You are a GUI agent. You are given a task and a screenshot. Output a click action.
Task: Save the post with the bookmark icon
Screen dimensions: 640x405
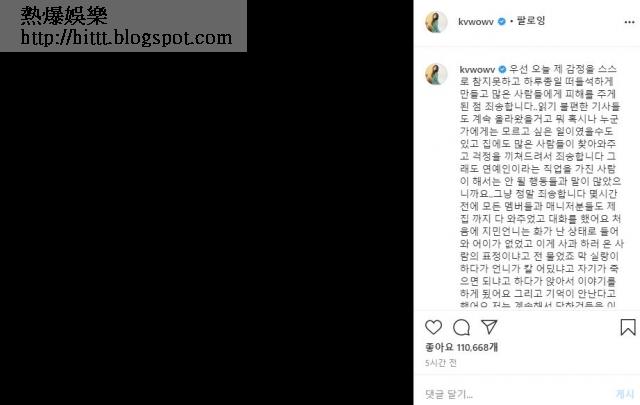click(628, 327)
